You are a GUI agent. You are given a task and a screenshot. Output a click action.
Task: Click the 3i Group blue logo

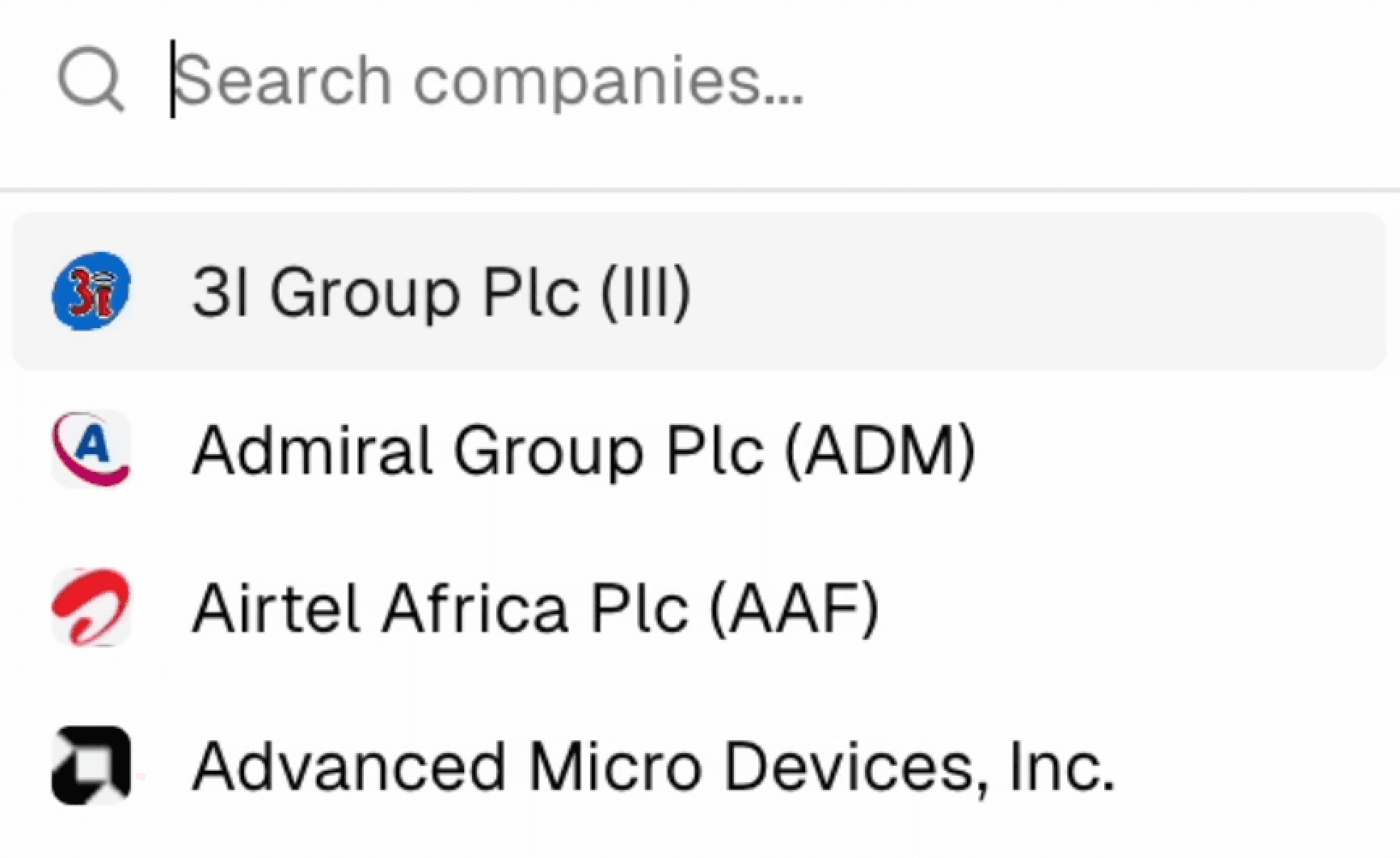[91, 291]
